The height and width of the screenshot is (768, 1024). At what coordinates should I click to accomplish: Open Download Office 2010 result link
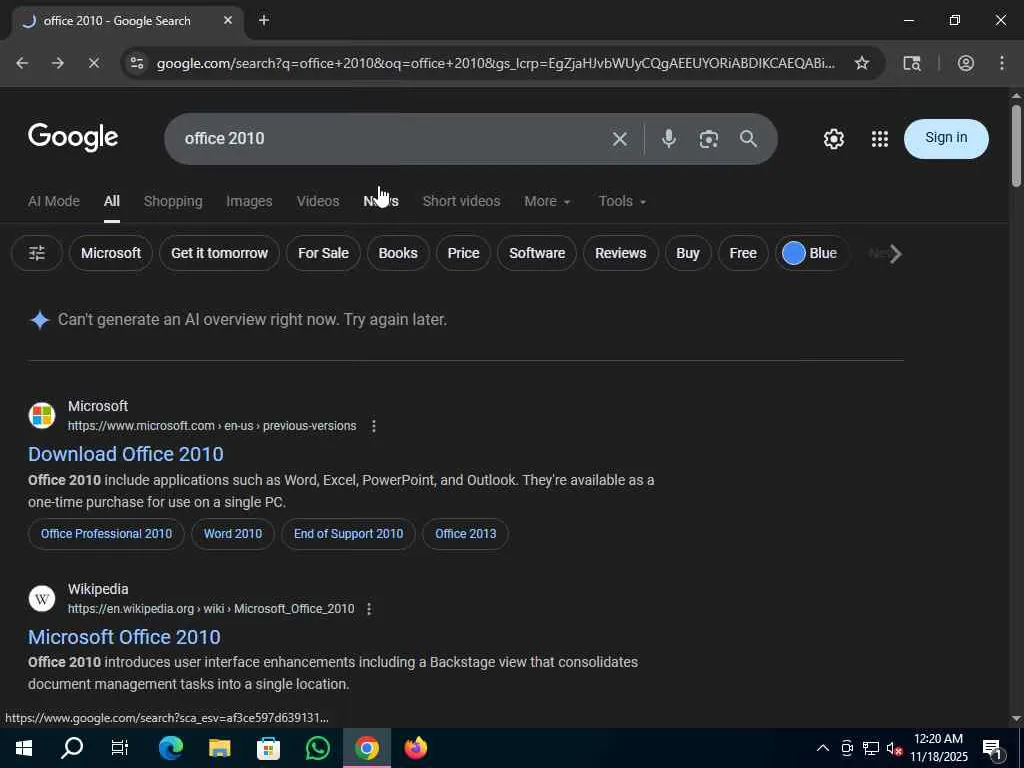[x=125, y=454]
